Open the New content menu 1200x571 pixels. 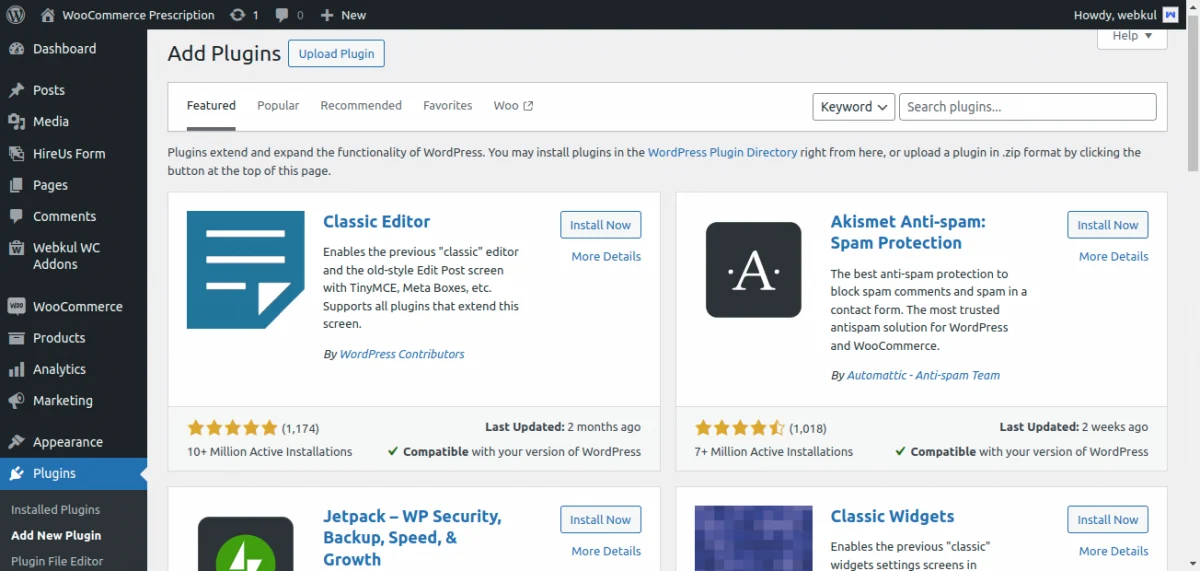343,15
